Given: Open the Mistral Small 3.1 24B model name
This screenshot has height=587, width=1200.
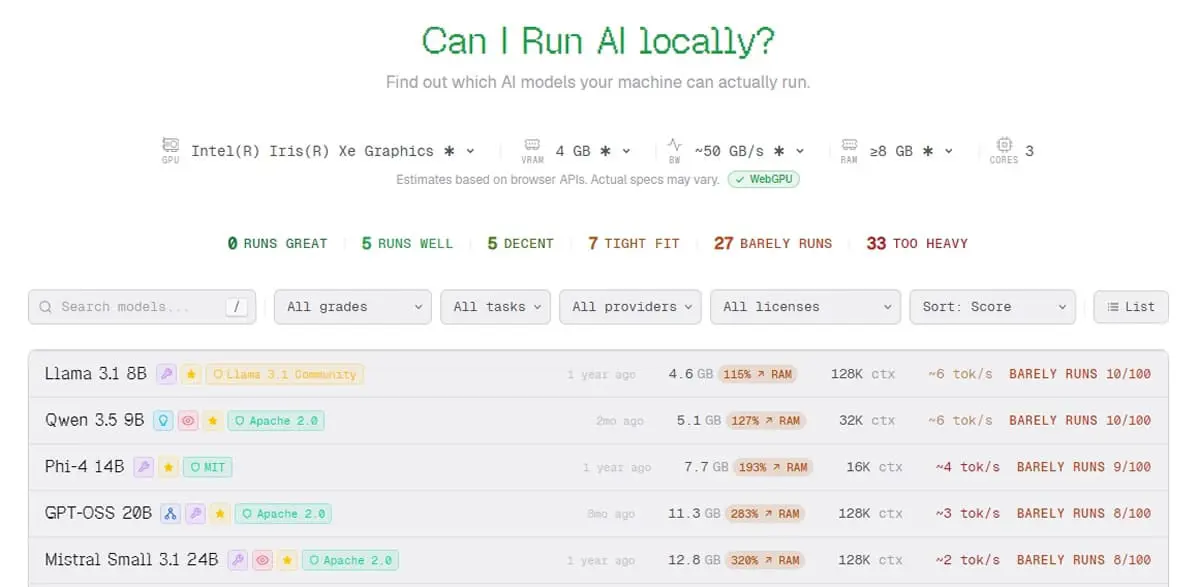Looking at the screenshot, I should click(132, 560).
